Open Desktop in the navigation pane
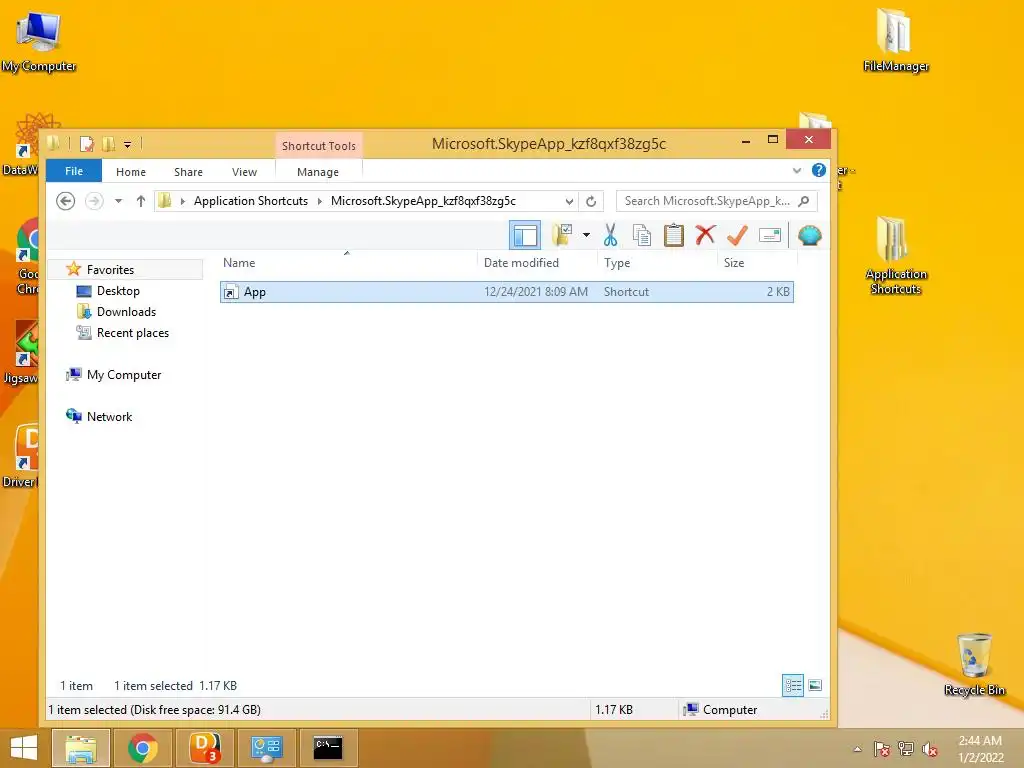 (x=118, y=291)
